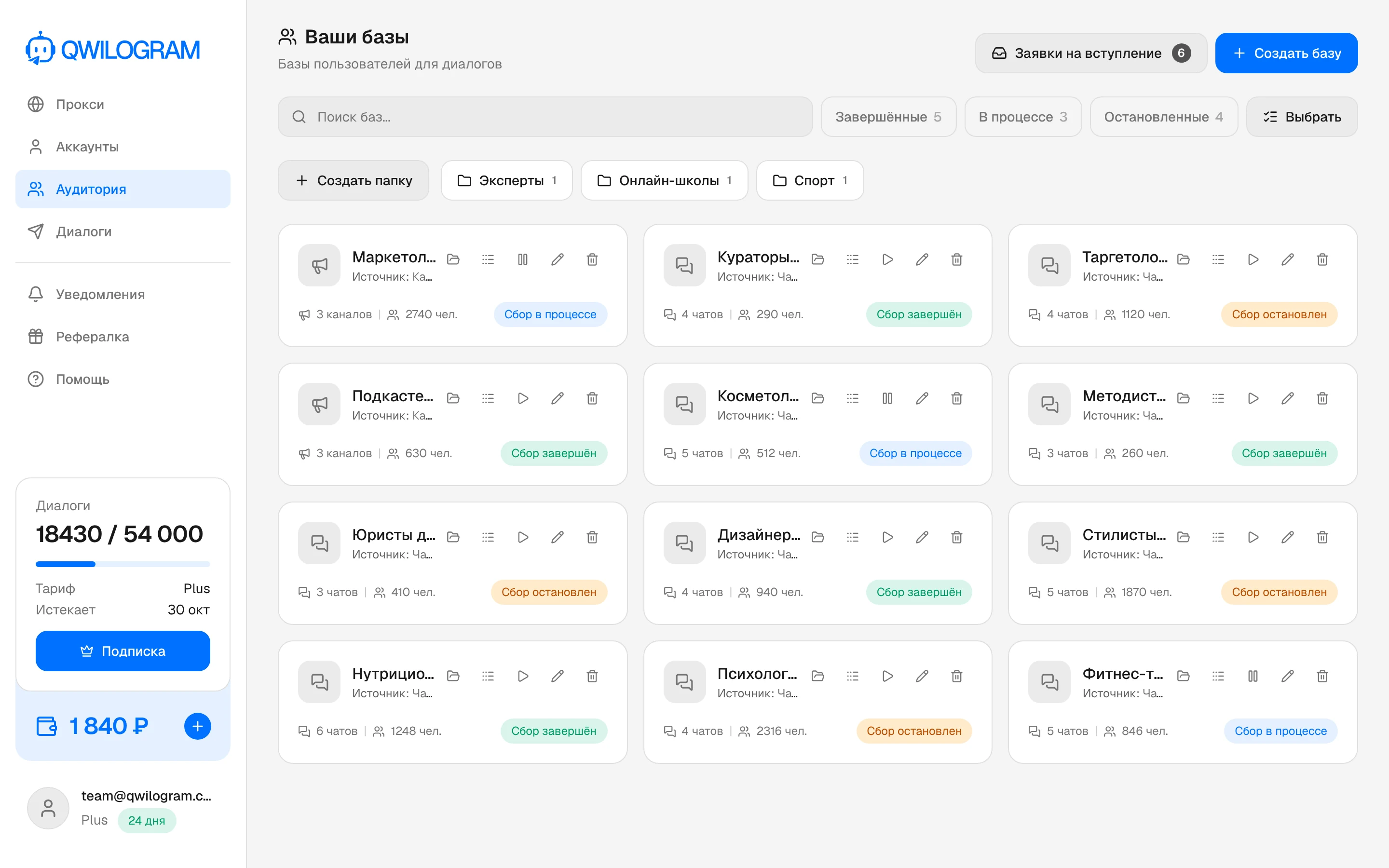The height and width of the screenshot is (868, 1389).
Task: Filter bases by Остановленные
Action: tap(1163, 117)
